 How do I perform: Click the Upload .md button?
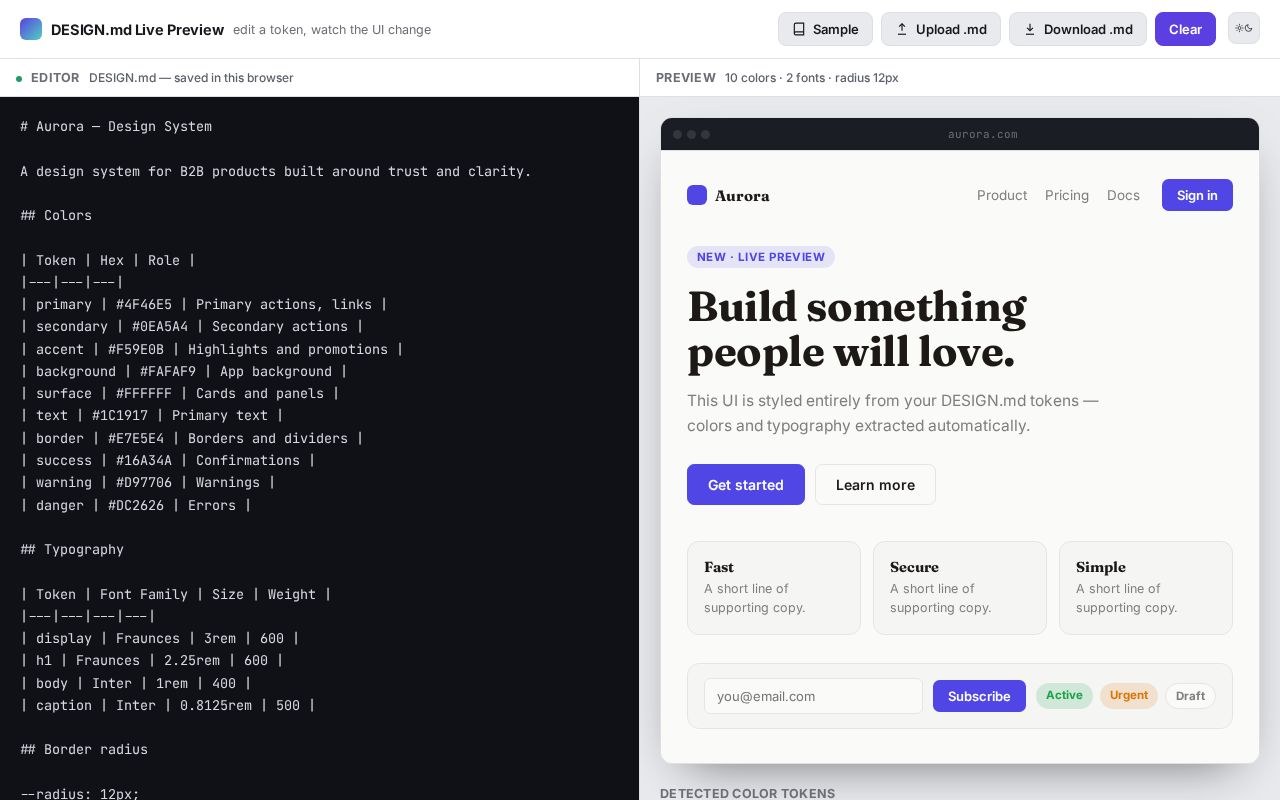tap(941, 29)
